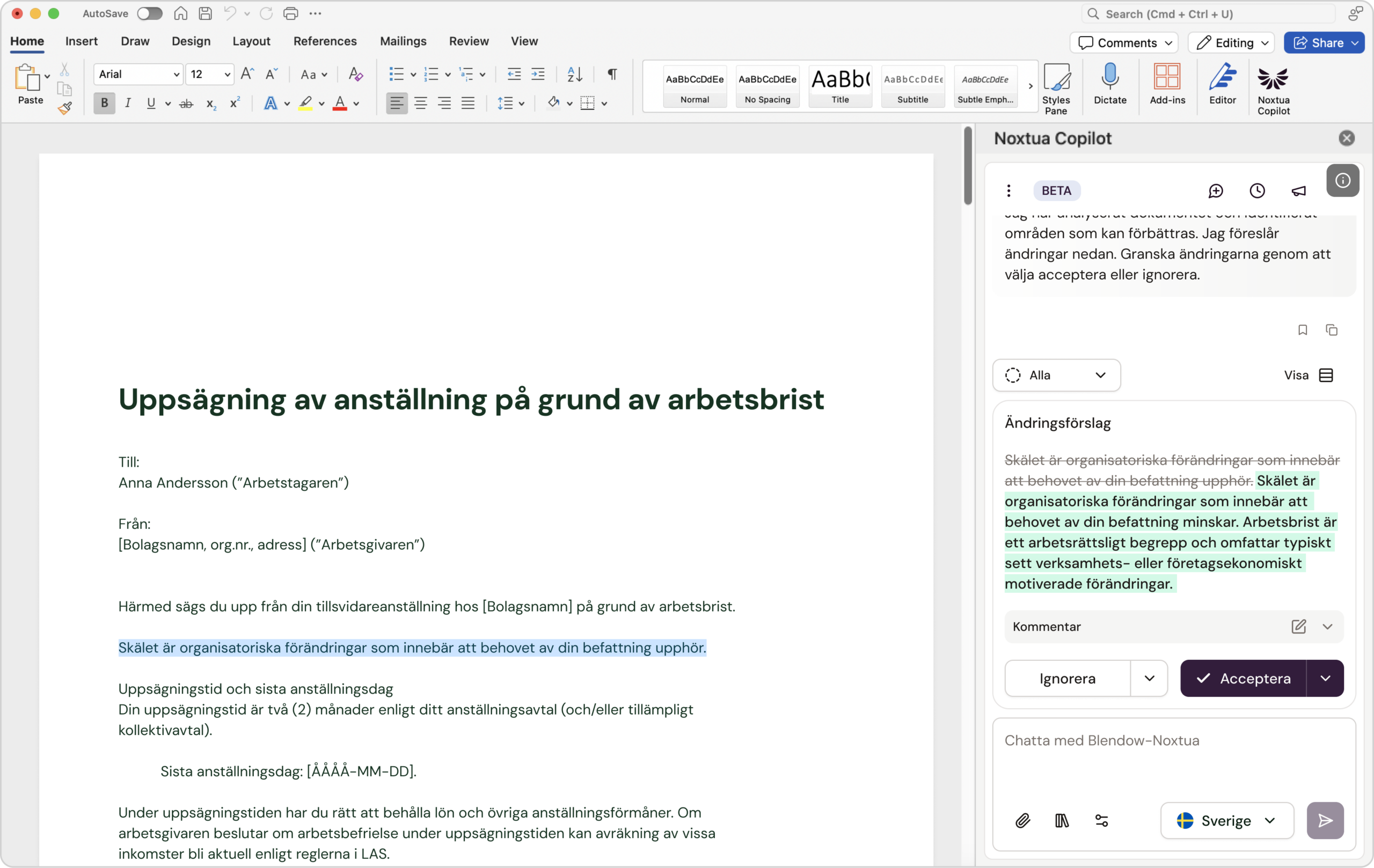1374x868 pixels.
Task: Save document with the floppy disk icon
Action: pos(206,13)
